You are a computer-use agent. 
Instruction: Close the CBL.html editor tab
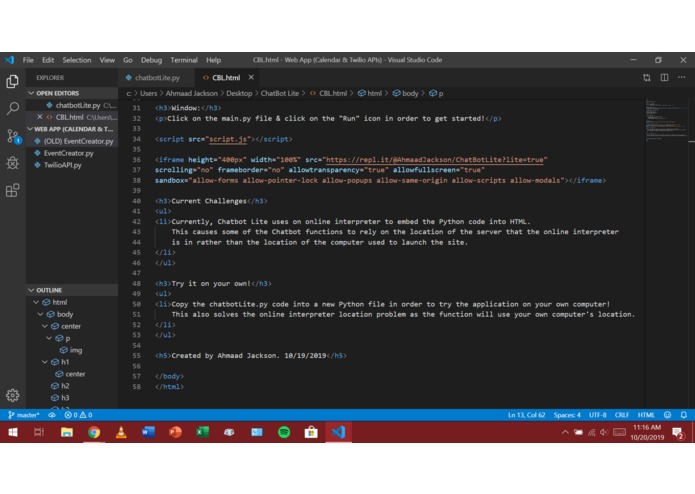(x=251, y=78)
